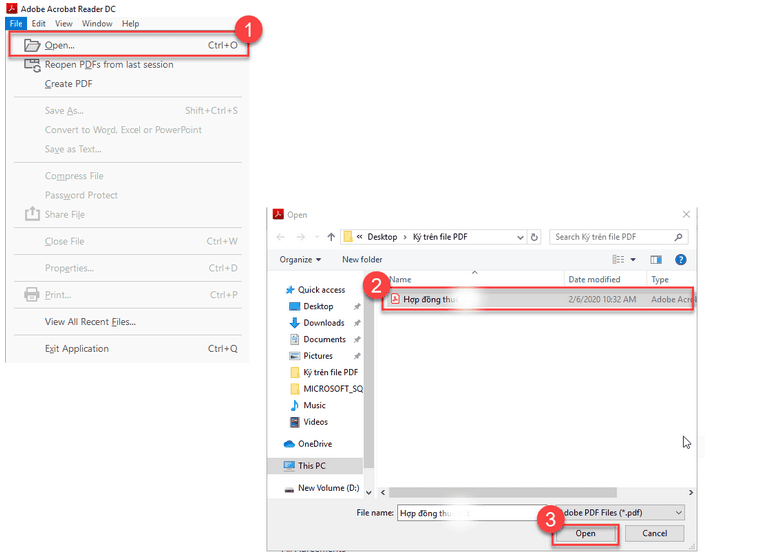
Task: Select Ký trên file PDF folder in tree
Action: point(324,372)
